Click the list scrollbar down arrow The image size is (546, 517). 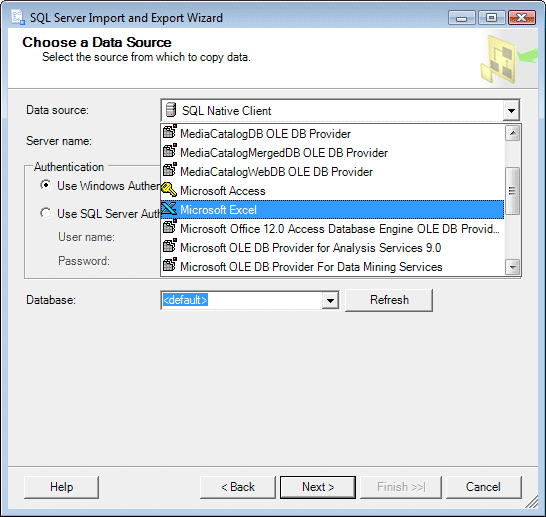click(x=513, y=267)
